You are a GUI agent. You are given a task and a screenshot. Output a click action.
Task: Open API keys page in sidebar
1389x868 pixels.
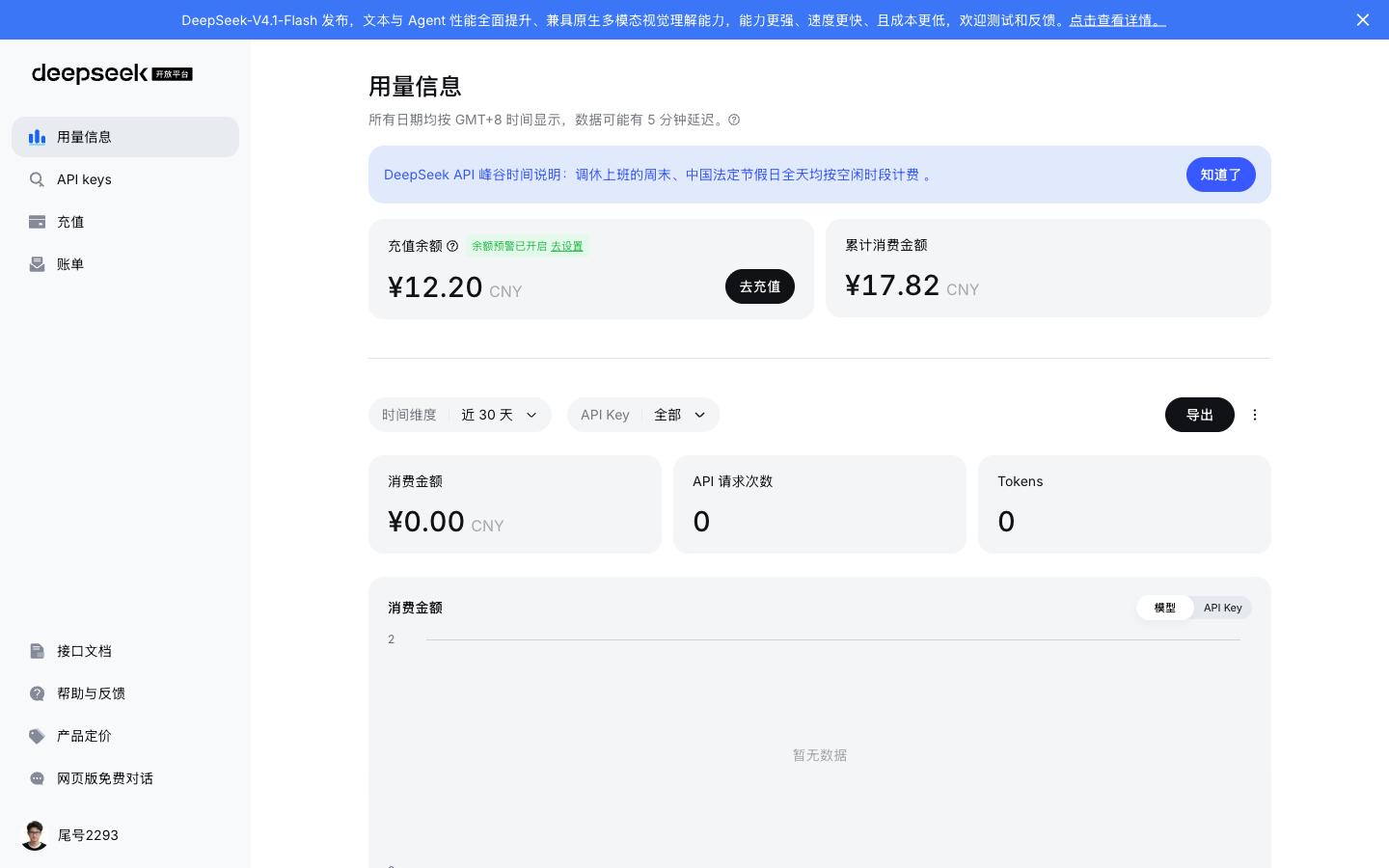point(125,179)
